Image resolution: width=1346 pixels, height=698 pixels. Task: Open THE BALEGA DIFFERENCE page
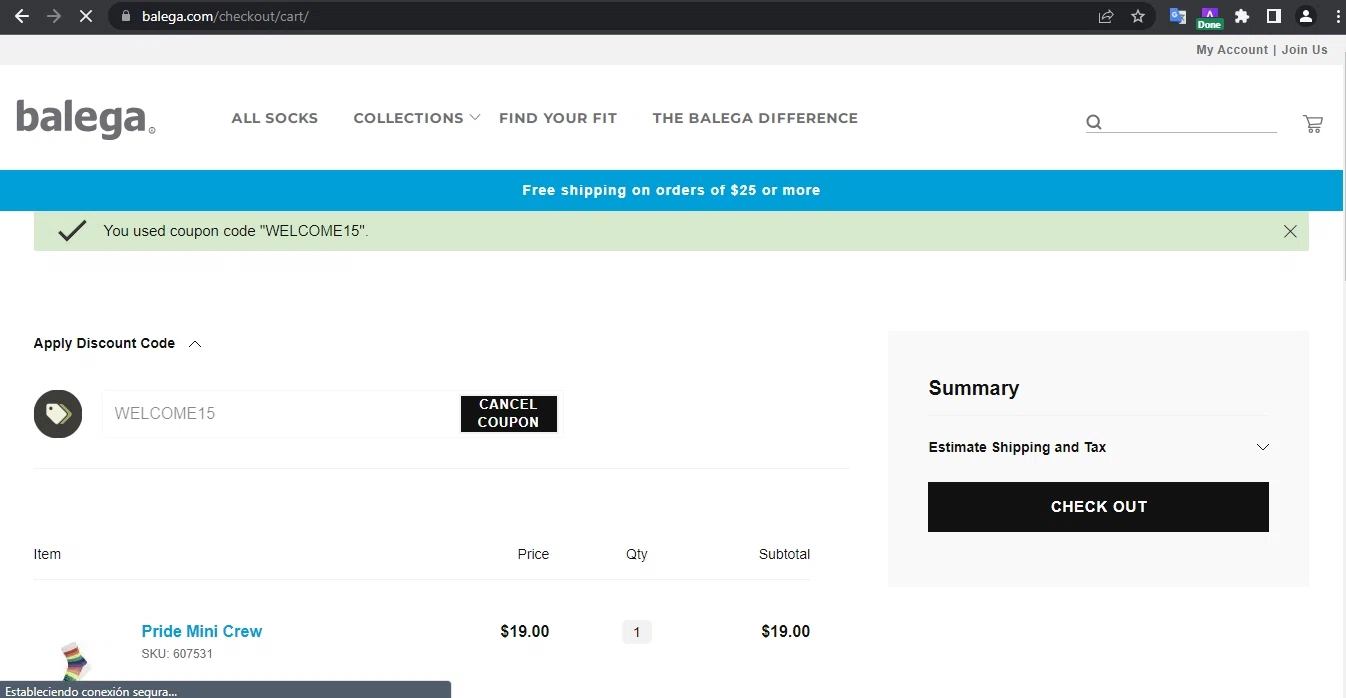click(755, 118)
